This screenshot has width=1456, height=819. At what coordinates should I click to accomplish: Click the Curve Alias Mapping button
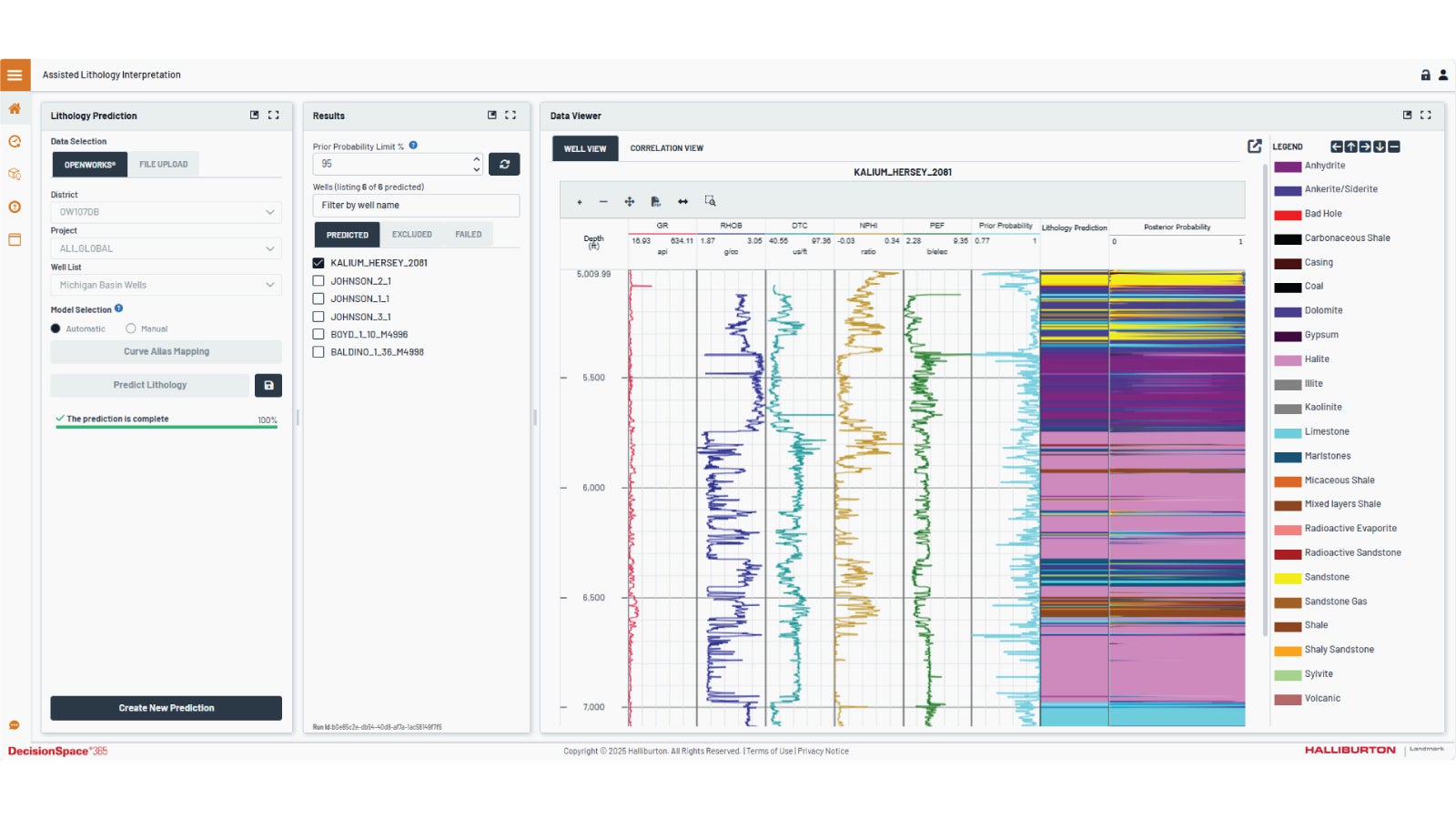pos(166,351)
